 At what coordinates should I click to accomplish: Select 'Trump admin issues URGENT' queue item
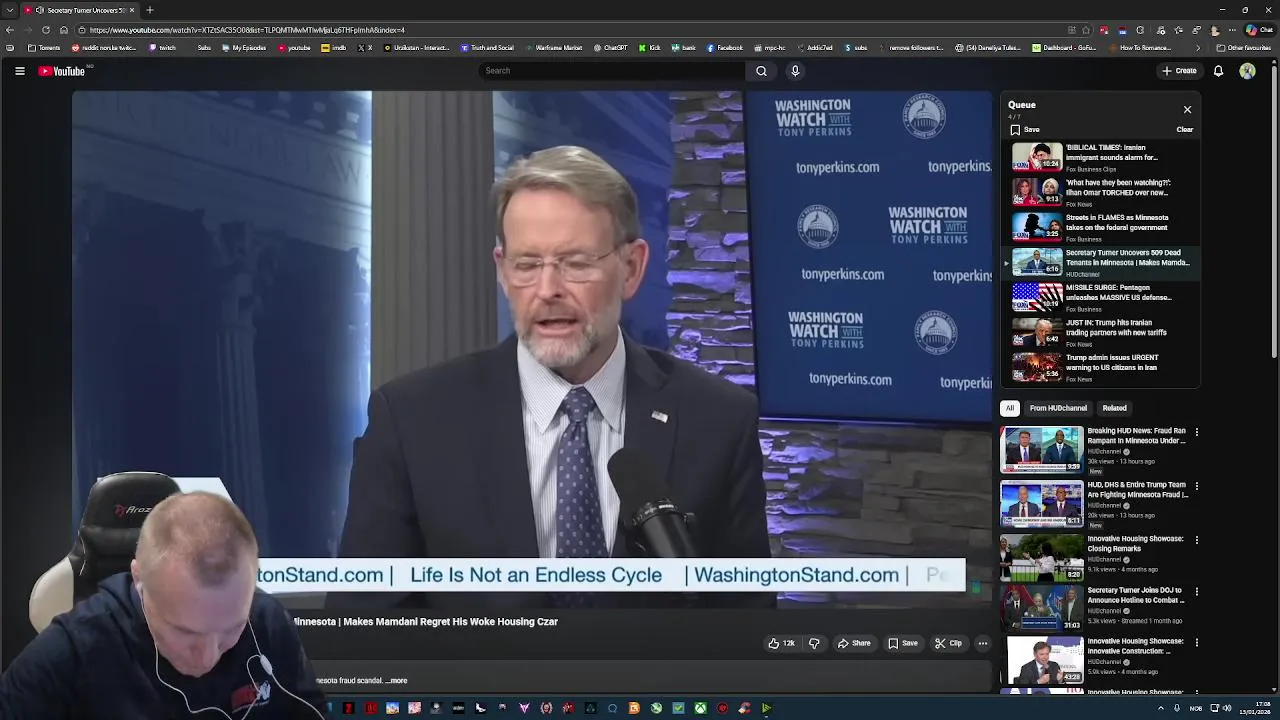1100,368
